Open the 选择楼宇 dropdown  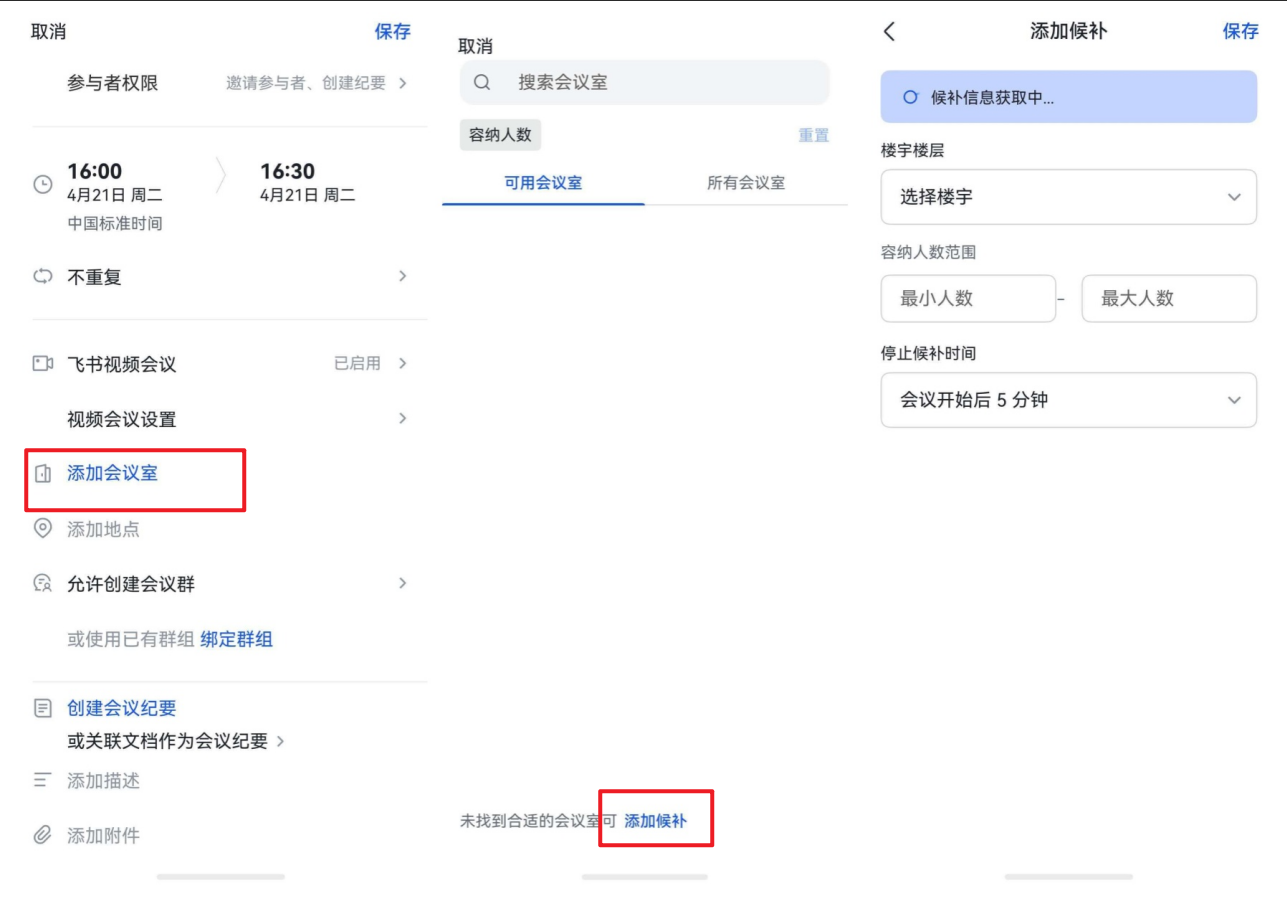pos(1068,197)
